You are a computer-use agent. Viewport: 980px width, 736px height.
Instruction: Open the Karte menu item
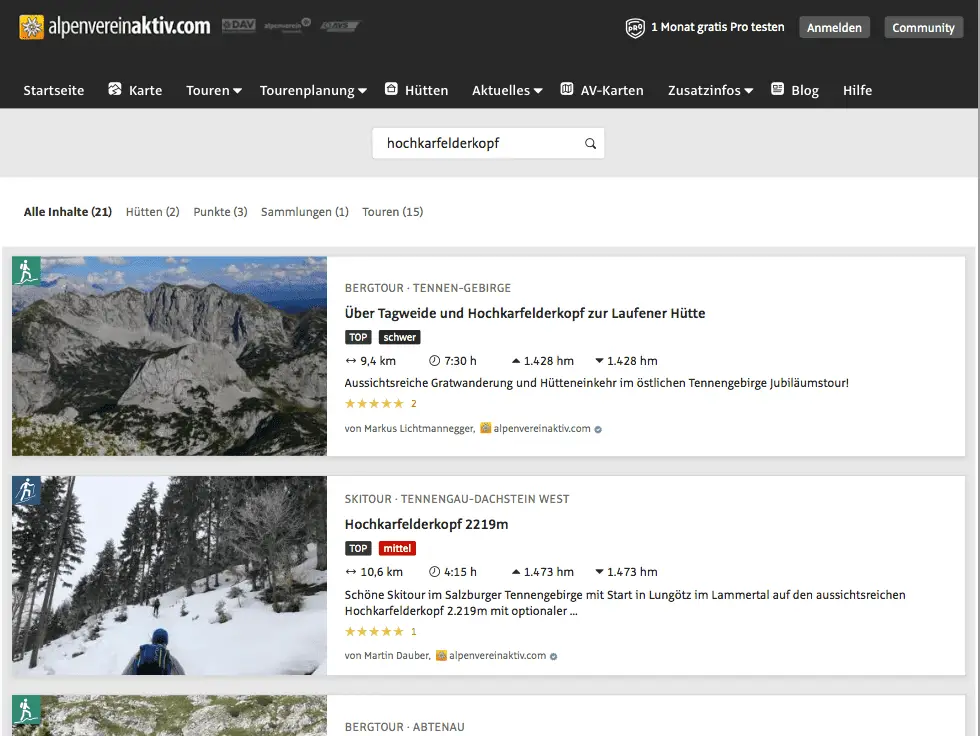click(145, 91)
